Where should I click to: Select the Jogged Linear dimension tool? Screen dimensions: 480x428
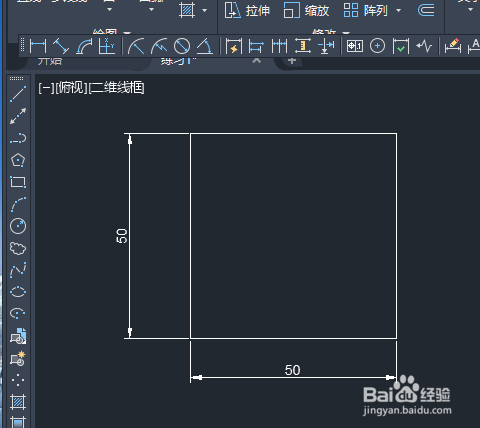click(424, 46)
